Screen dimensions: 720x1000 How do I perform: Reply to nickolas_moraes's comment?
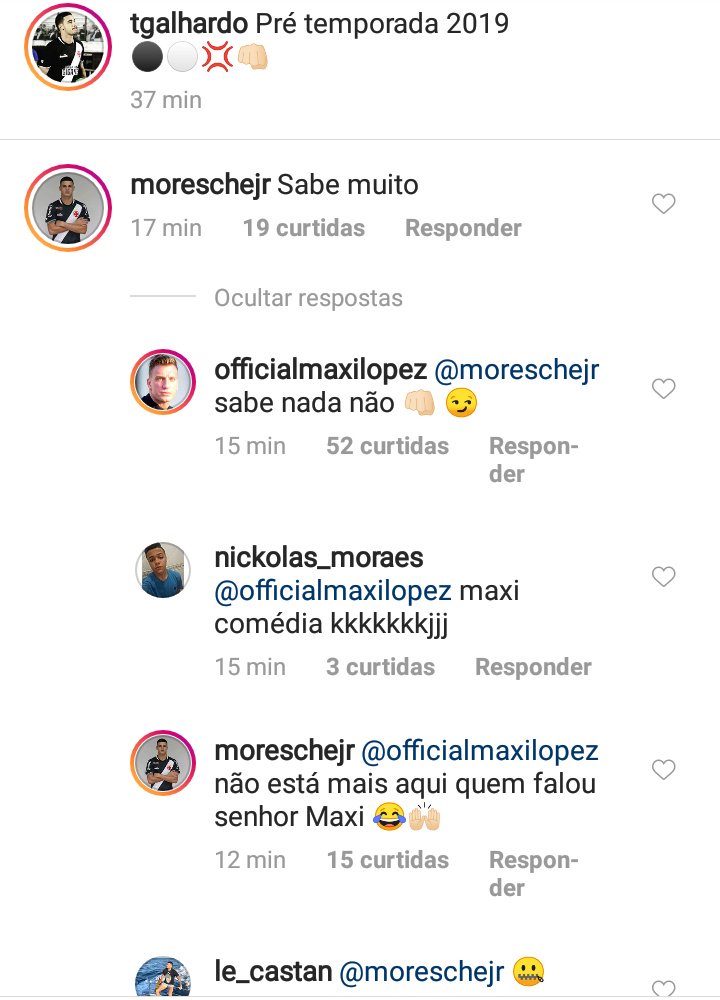(x=533, y=667)
